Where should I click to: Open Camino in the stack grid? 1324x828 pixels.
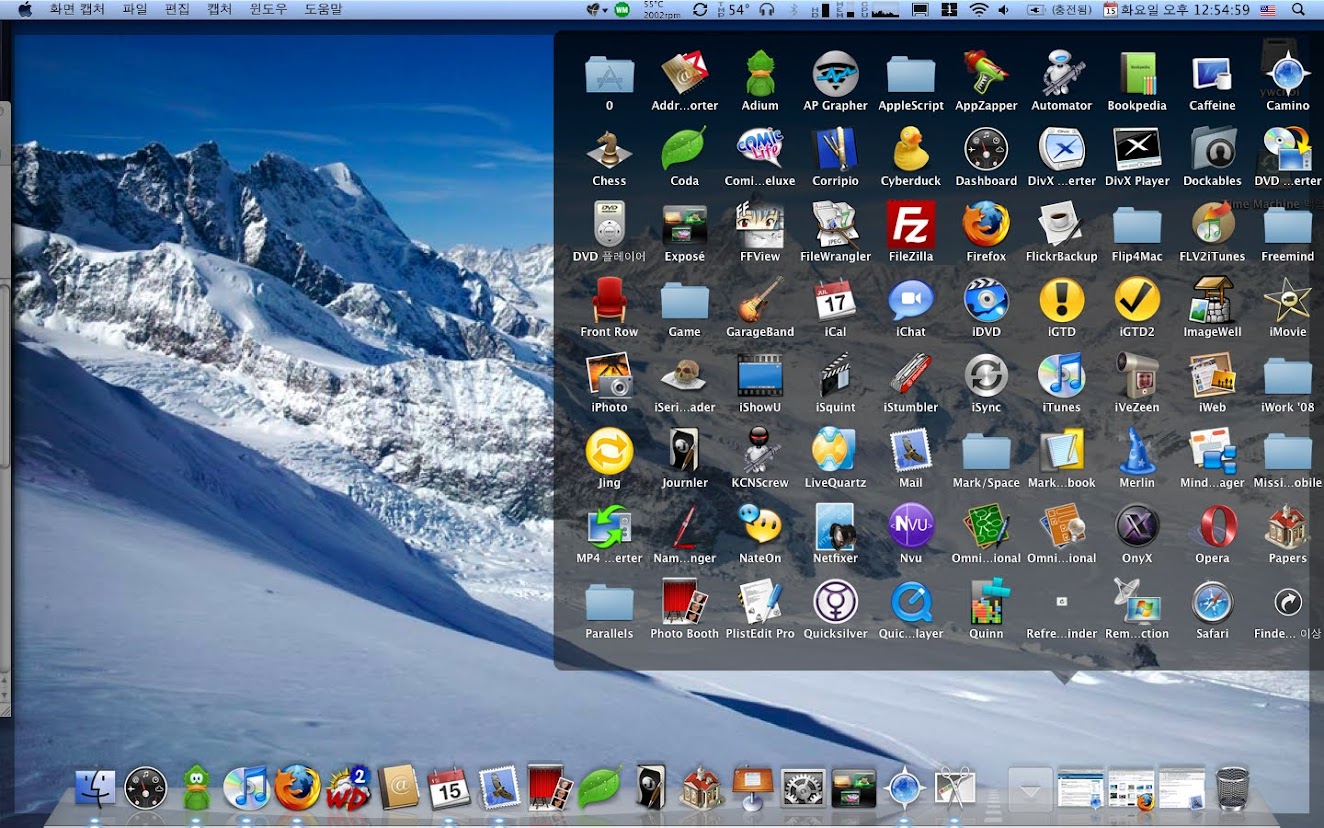1287,75
